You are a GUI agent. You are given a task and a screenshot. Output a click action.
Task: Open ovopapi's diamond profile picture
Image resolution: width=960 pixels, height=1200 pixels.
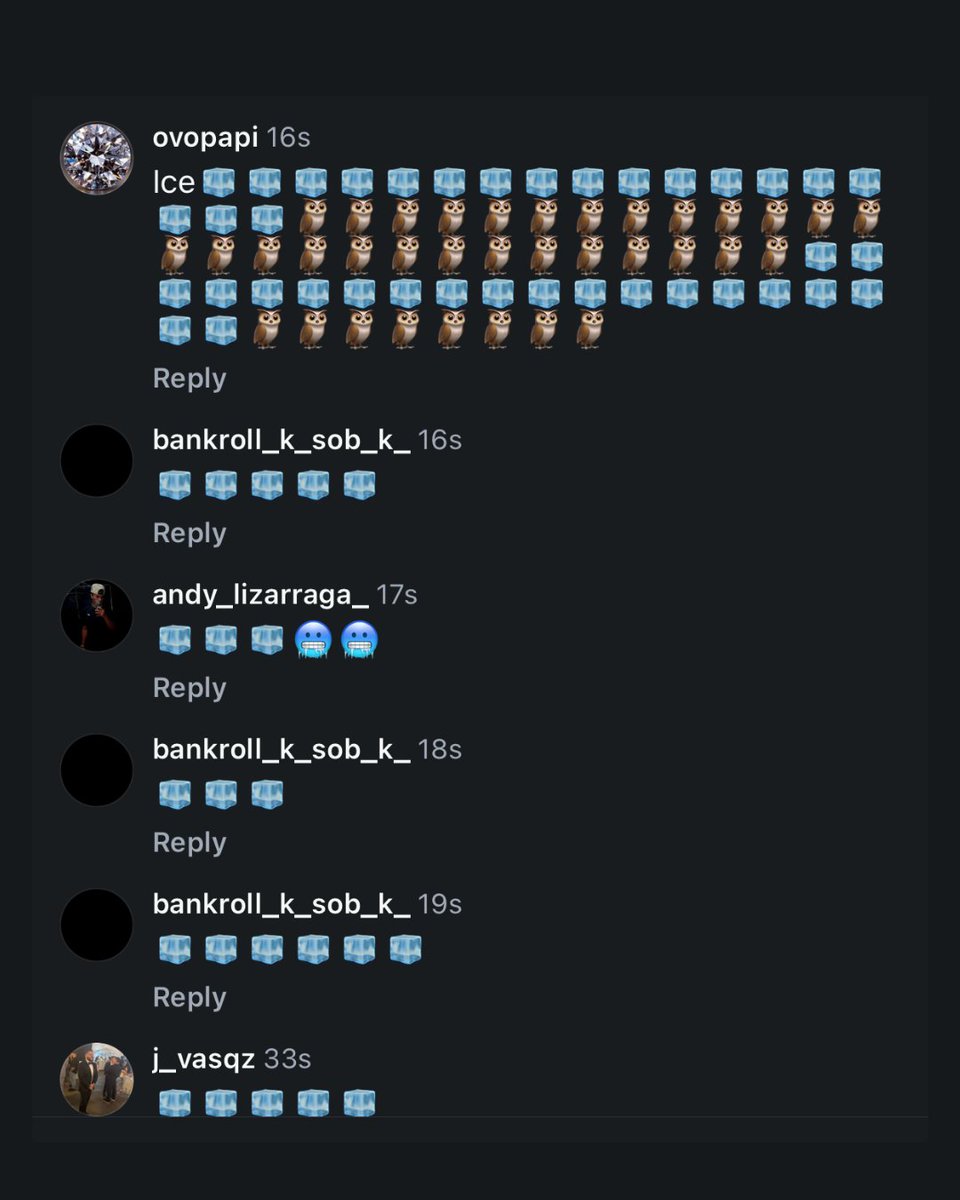[x=97, y=158]
